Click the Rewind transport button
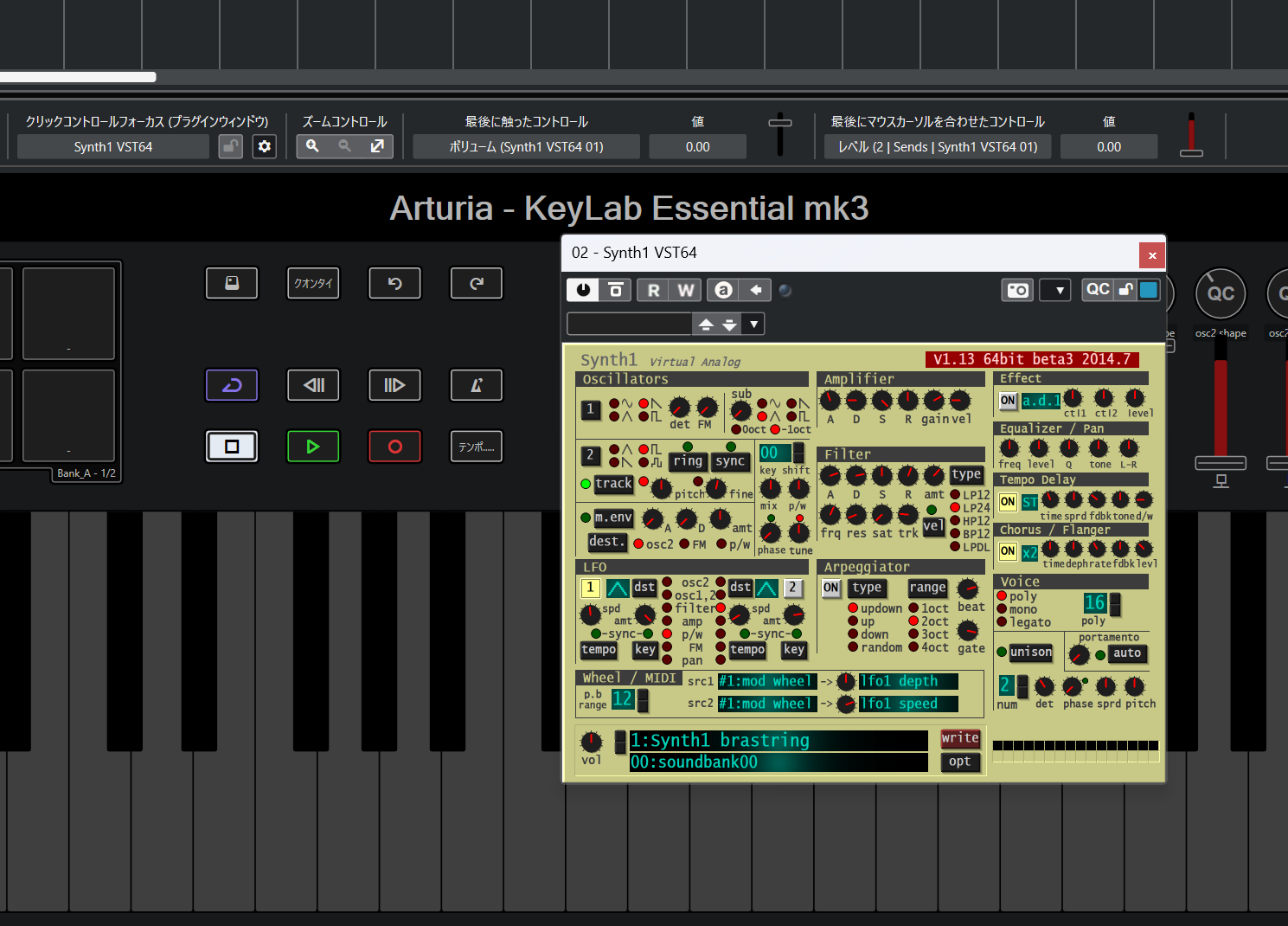This screenshot has width=1288, height=926. [x=313, y=385]
